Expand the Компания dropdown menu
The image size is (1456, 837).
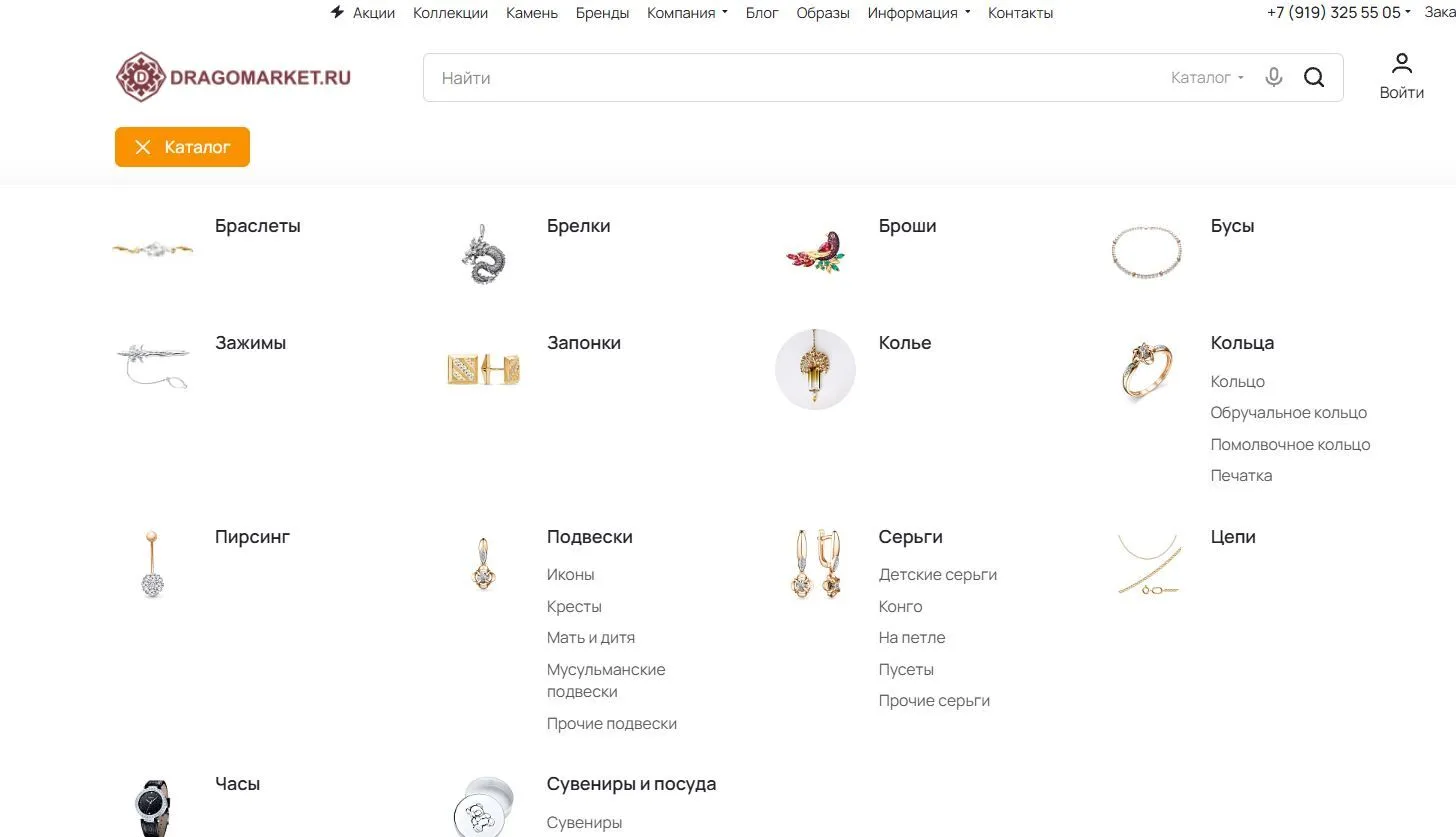687,13
